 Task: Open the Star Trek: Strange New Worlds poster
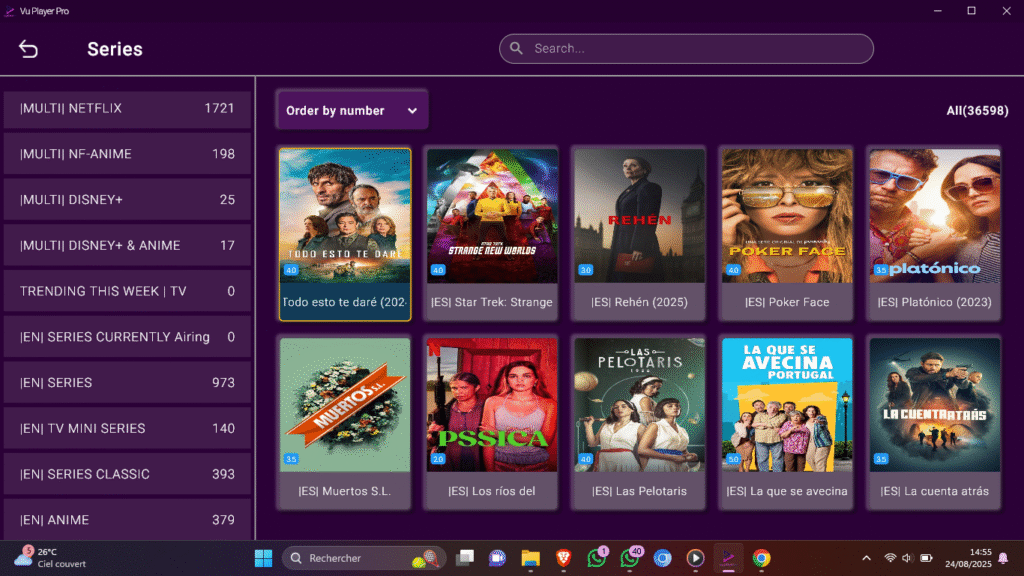[x=492, y=216]
